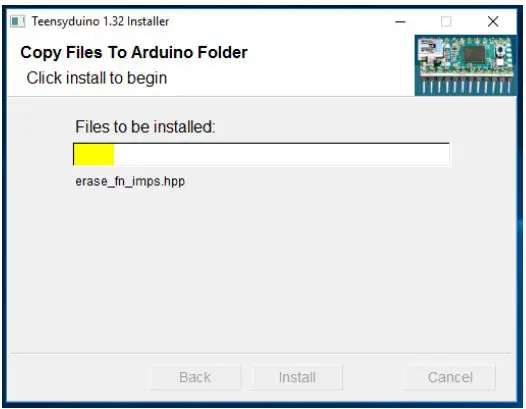The width and height of the screenshot is (526, 409).
Task: Click the Teensy board picture
Action: click(x=465, y=65)
